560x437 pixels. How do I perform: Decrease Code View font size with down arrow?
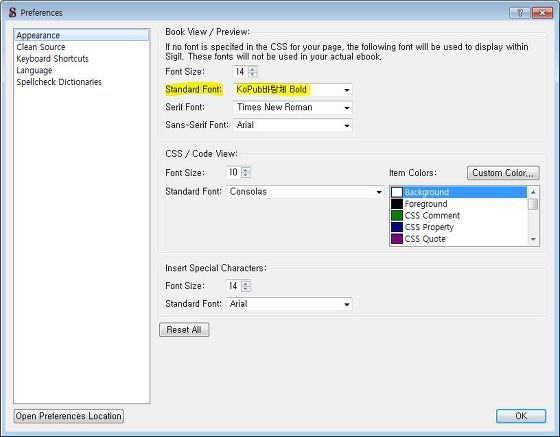pyautogui.click(x=246, y=175)
